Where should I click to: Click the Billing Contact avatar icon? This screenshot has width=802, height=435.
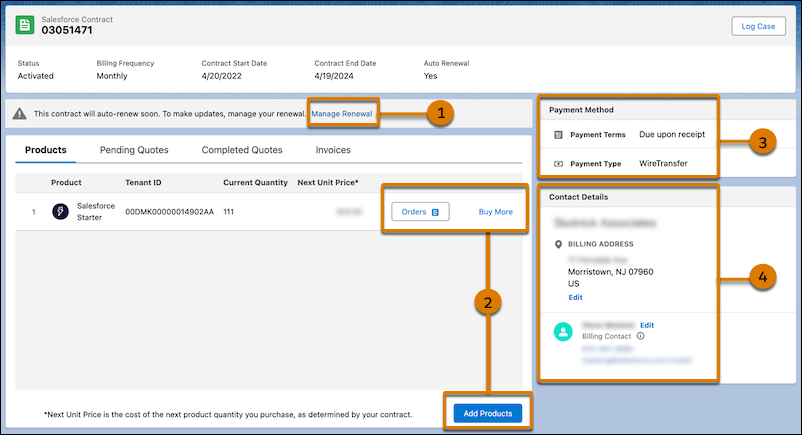coord(563,332)
